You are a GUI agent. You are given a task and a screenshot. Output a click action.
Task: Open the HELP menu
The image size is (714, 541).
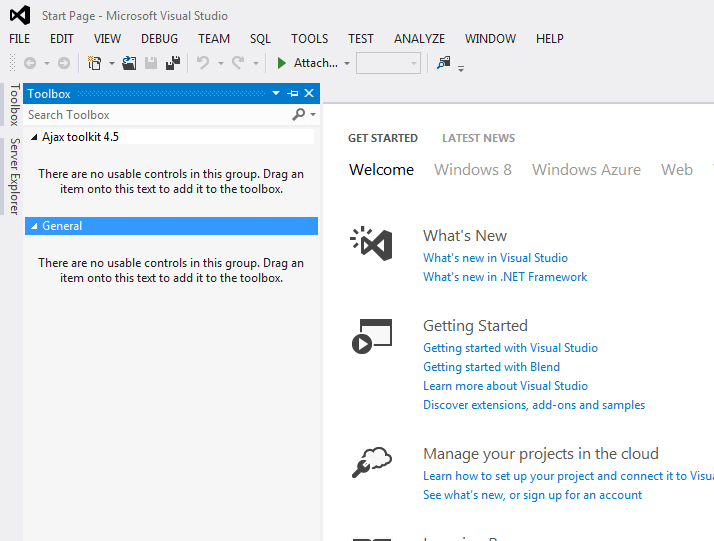click(x=550, y=39)
